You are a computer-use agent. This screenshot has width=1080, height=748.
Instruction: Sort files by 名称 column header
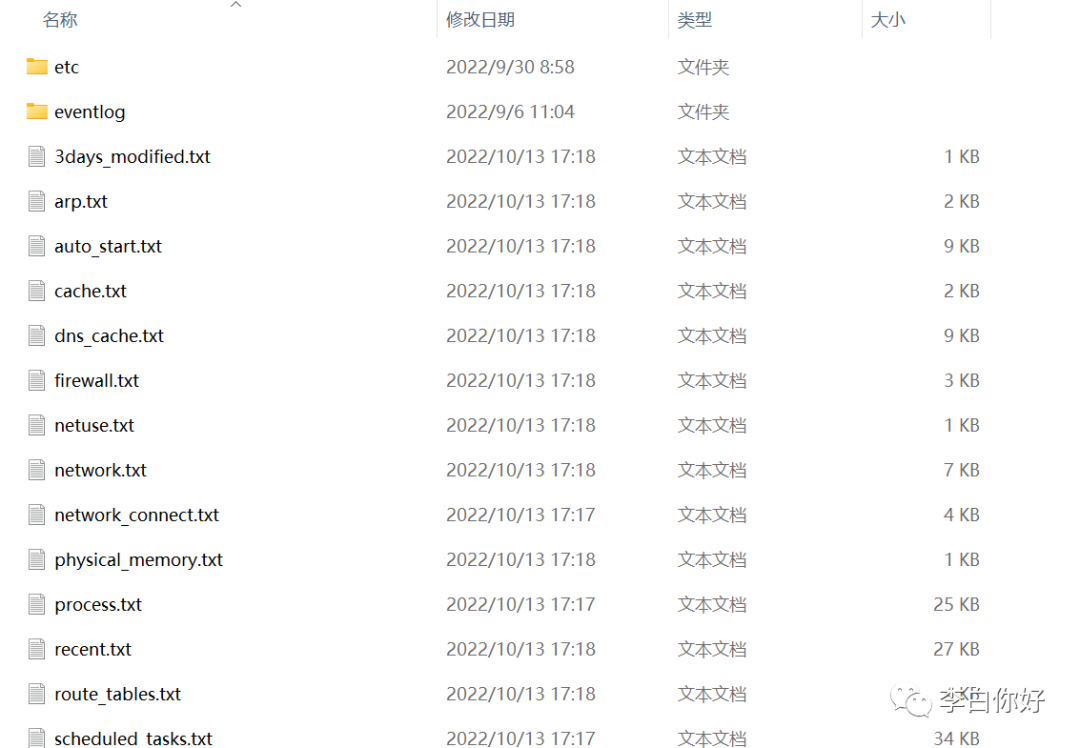pos(60,20)
